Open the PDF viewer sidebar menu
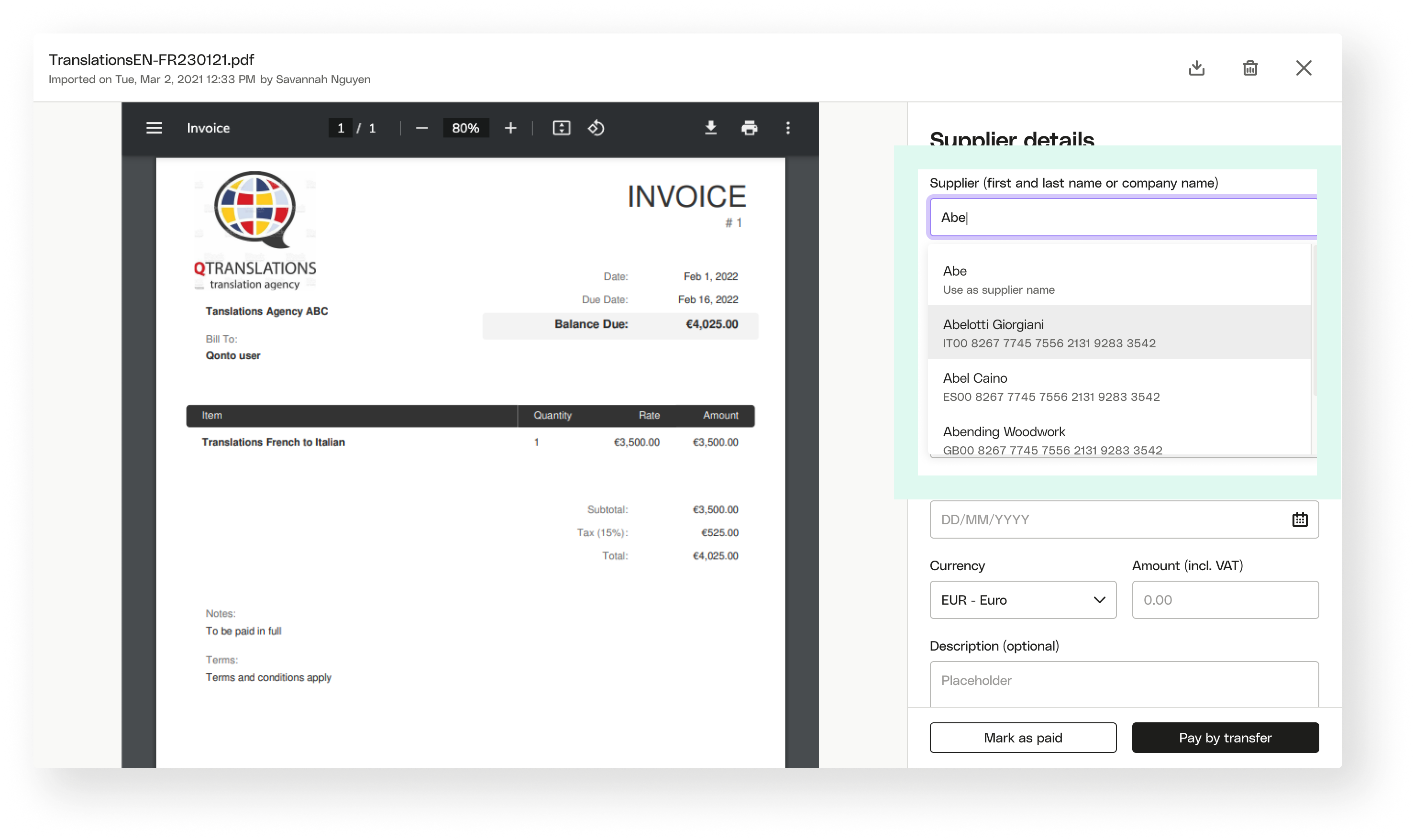The image size is (1414, 840). (154, 128)
